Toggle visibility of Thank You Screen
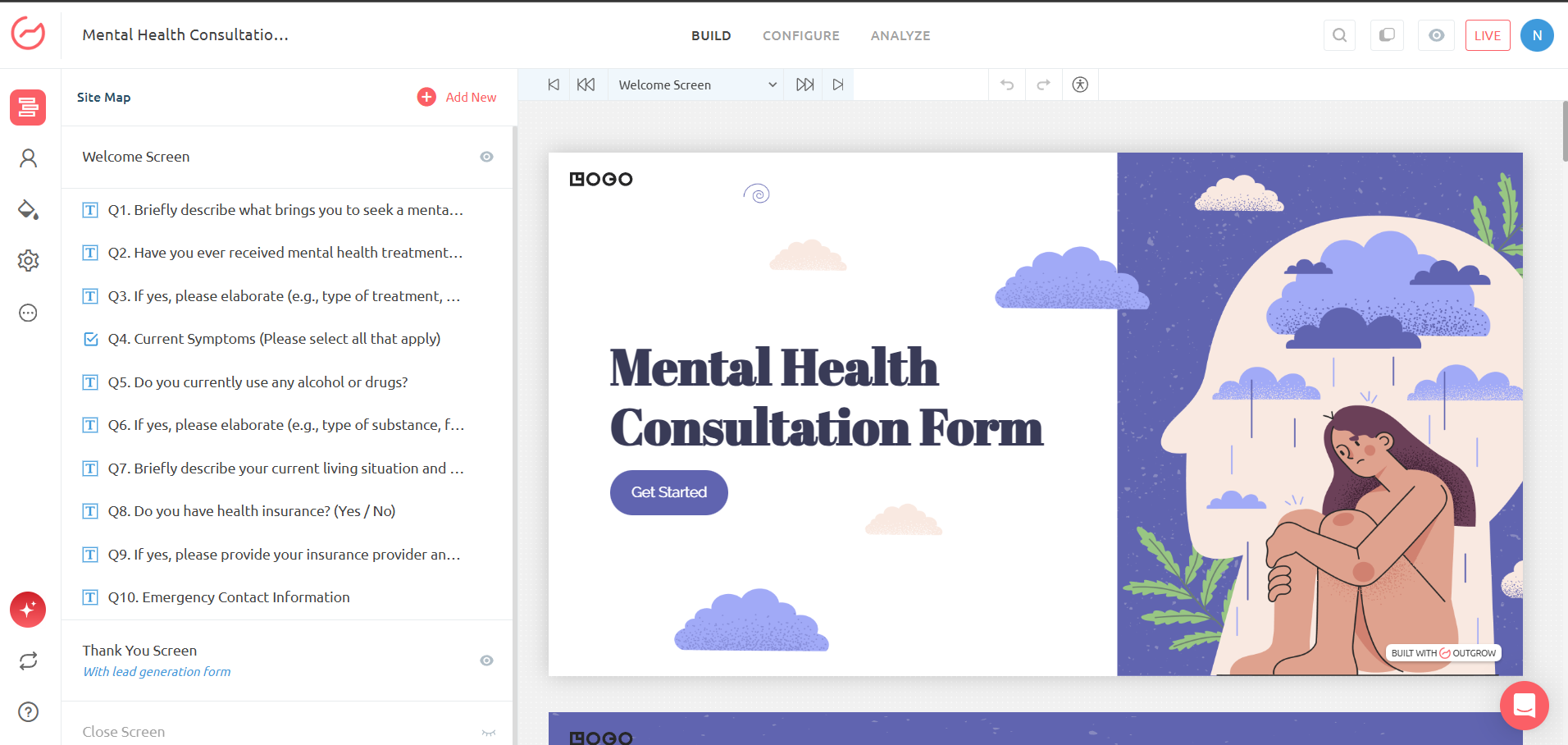 (486, 660)
